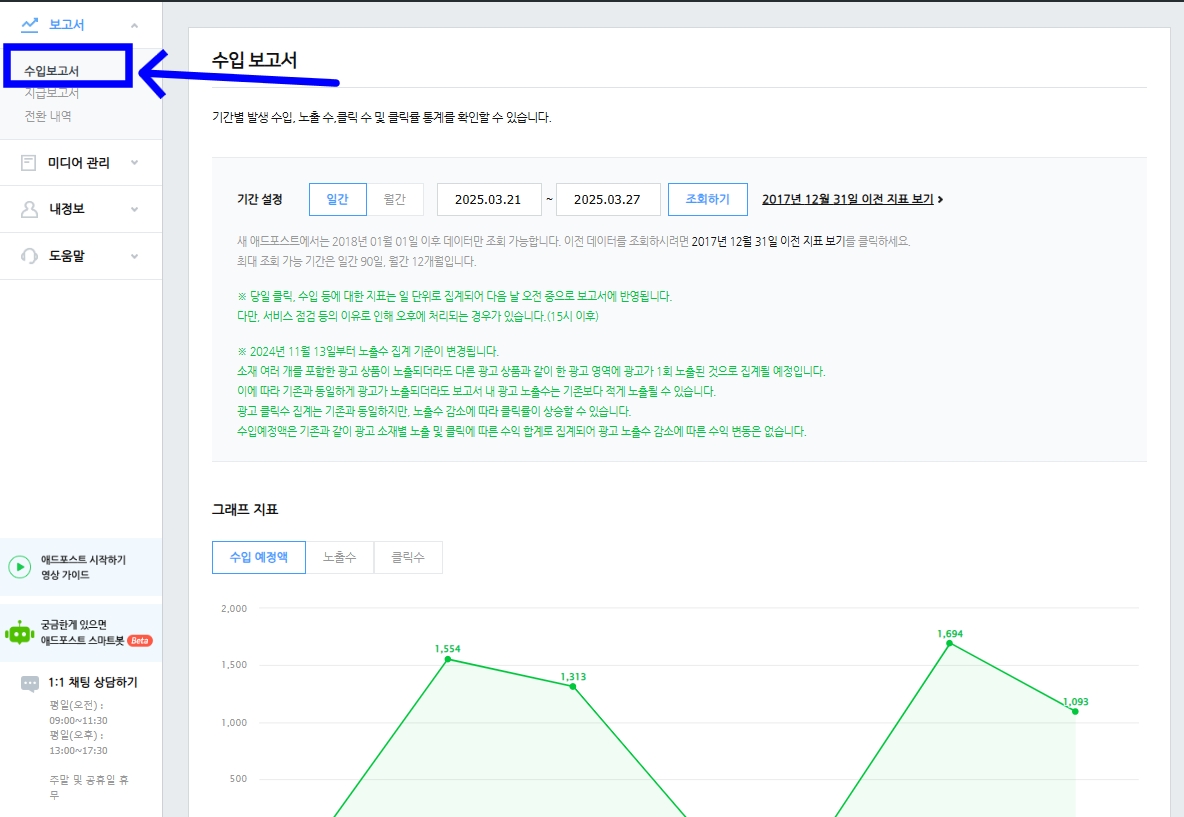Open the 지급보고서 menu item

click(x=51, y=93)
